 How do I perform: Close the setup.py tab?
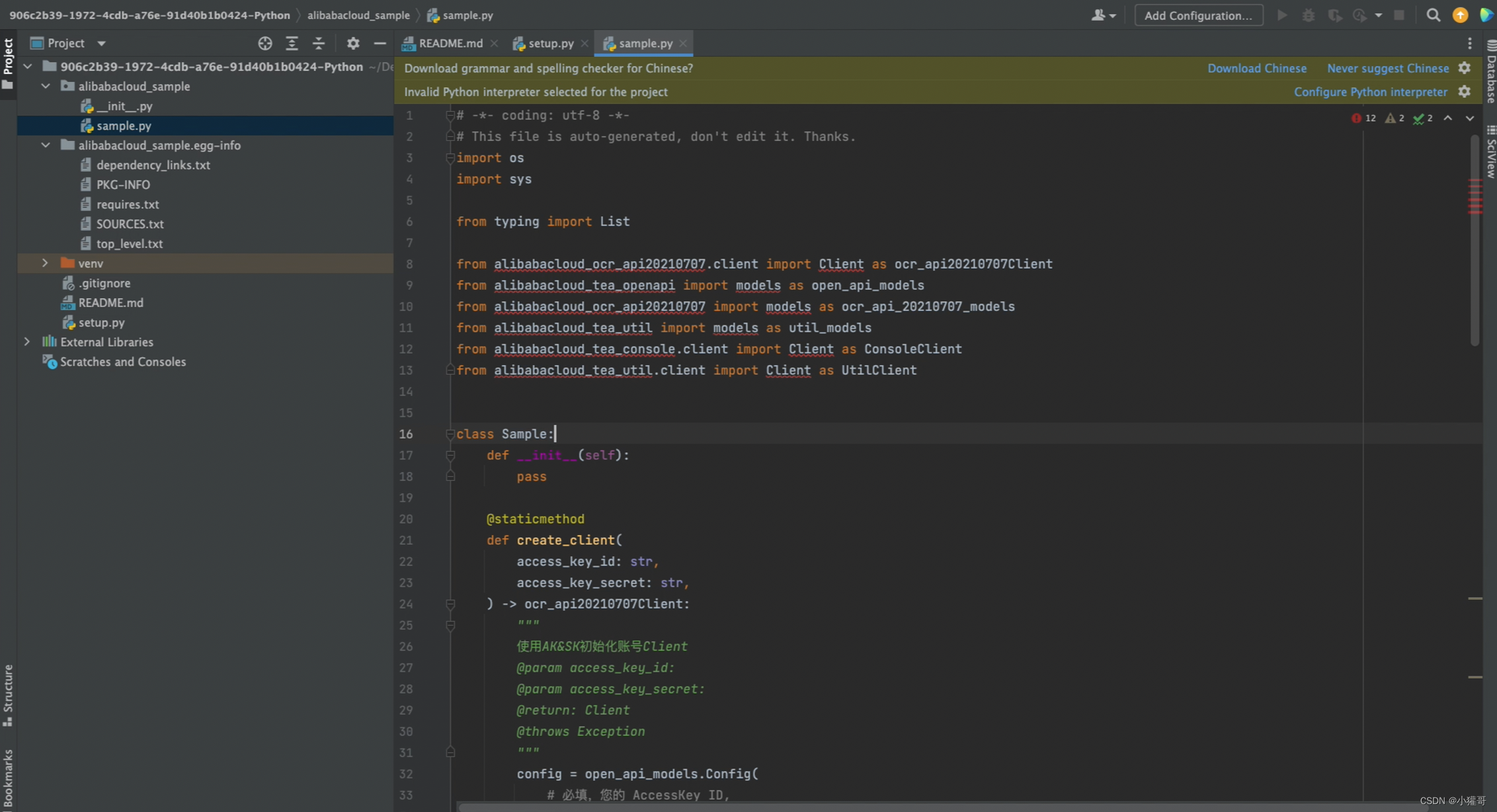click(x=585, y=43)
